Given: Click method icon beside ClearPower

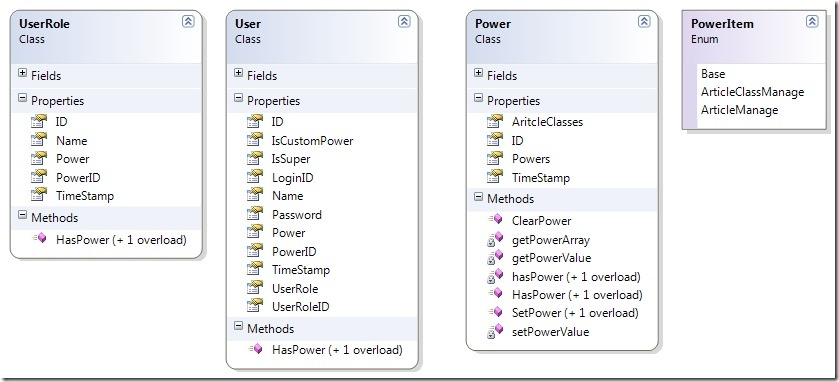Looking at the screenshot, I should click(x=495, y=220).
